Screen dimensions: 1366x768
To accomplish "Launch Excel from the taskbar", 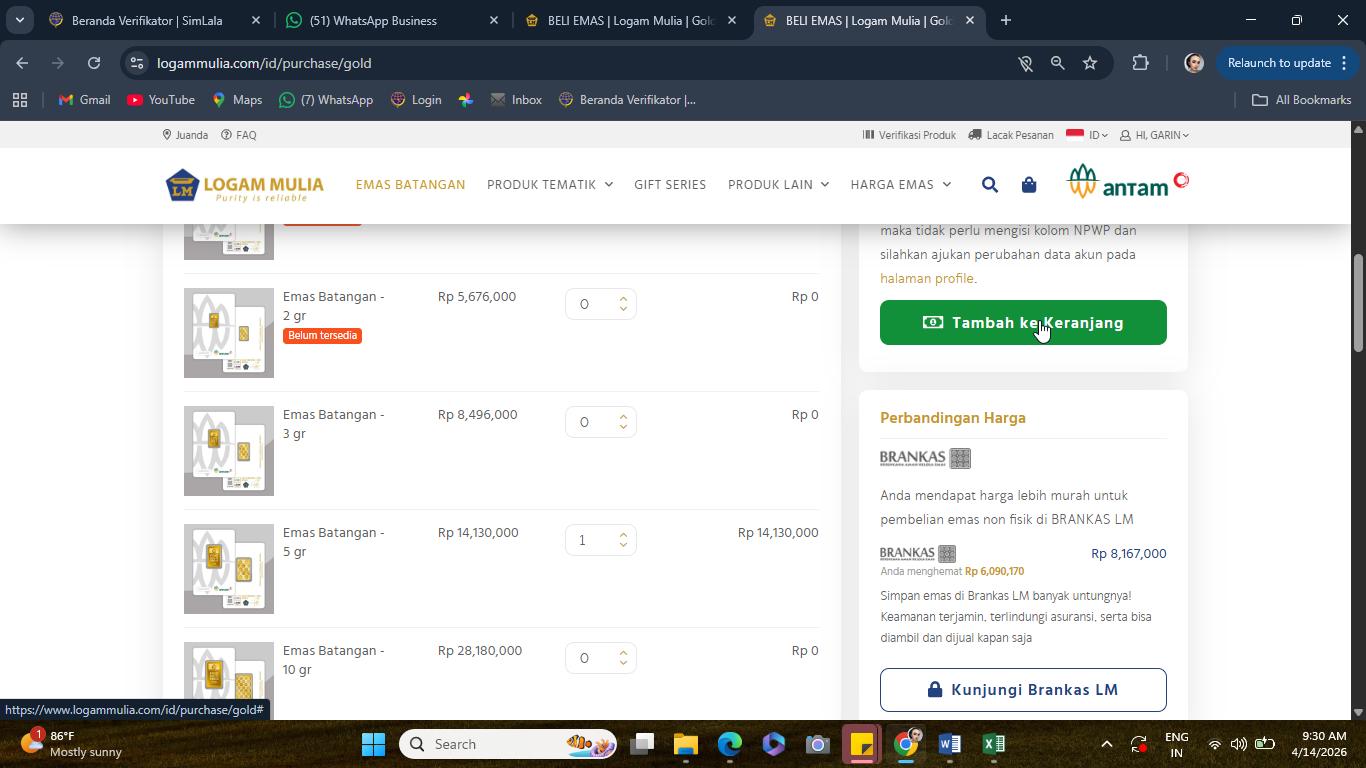I will [x=993, y=744].
